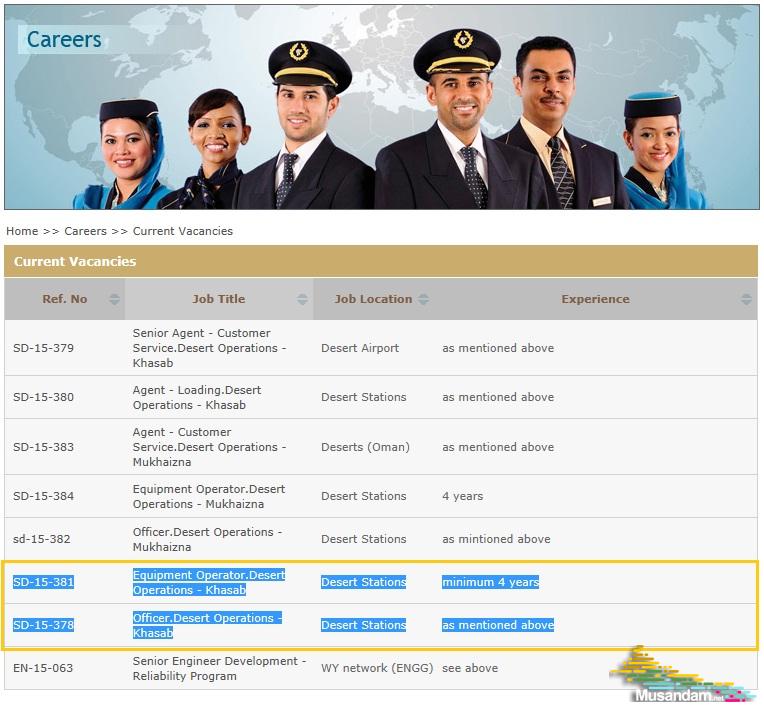Click the Job Title column header
Screen dimensions: 764x707
(x=219, y=299)
